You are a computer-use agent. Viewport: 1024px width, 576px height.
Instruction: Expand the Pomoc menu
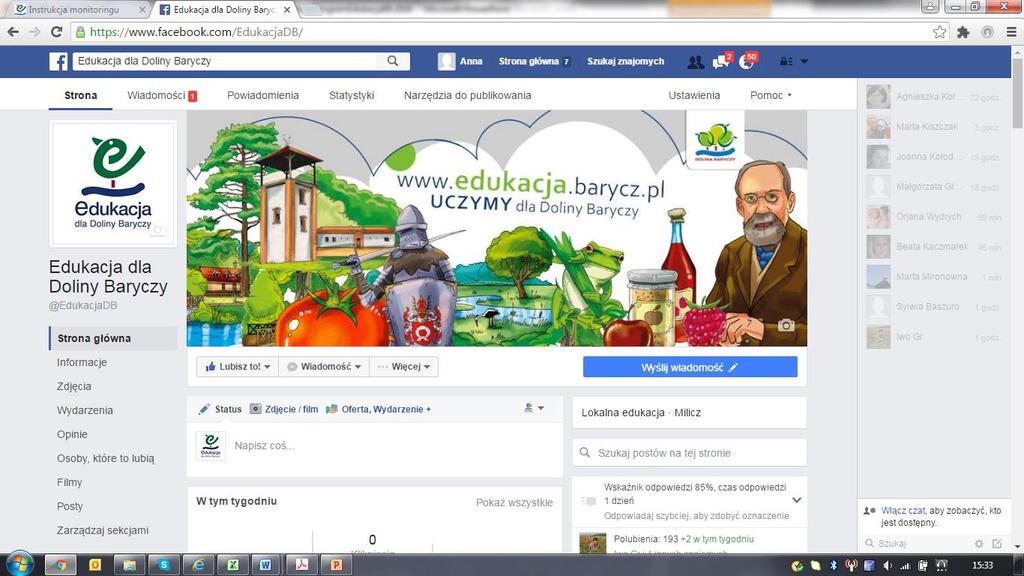pos(771,95)
